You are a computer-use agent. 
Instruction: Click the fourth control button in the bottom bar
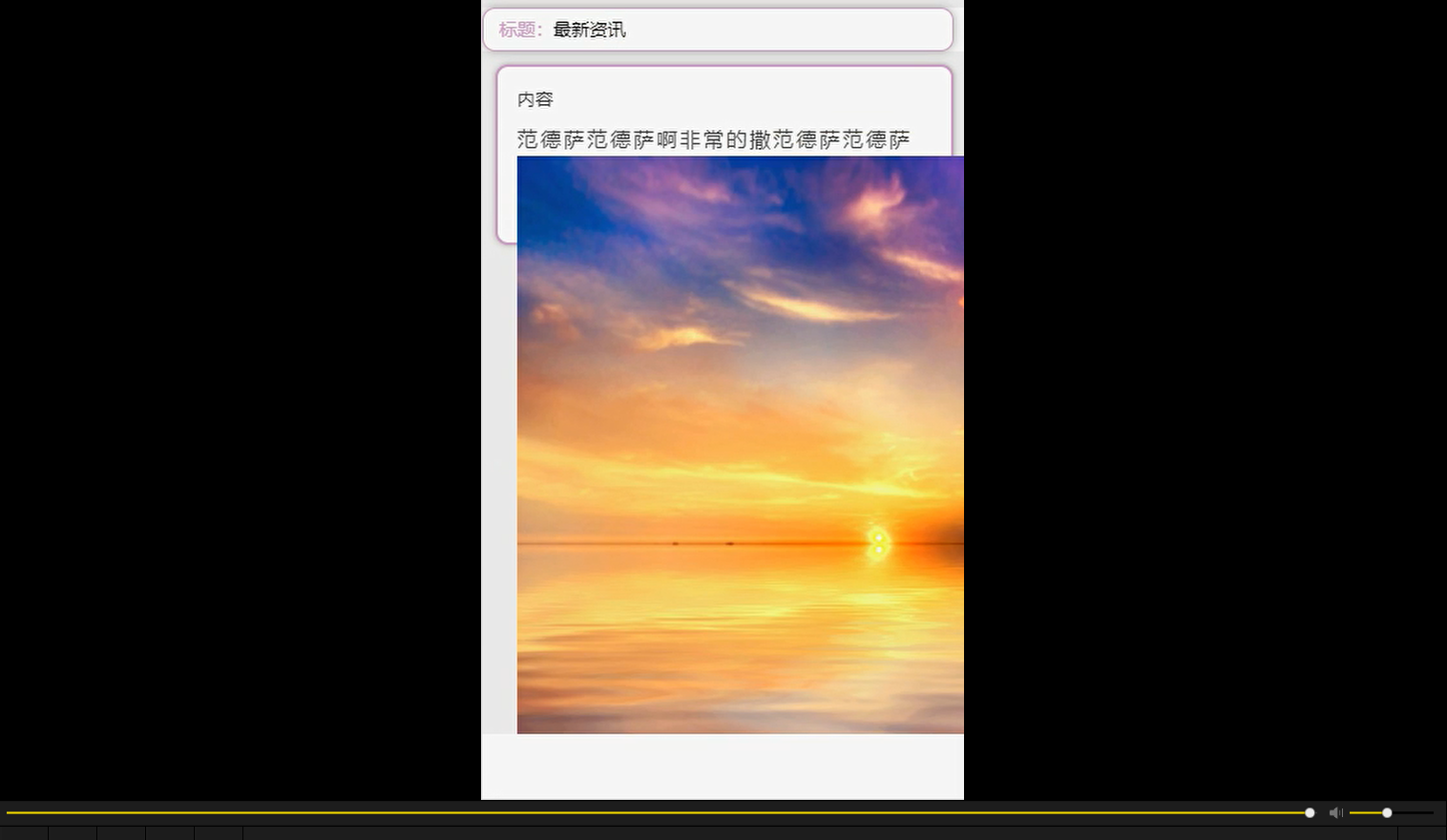pos(169,830)
